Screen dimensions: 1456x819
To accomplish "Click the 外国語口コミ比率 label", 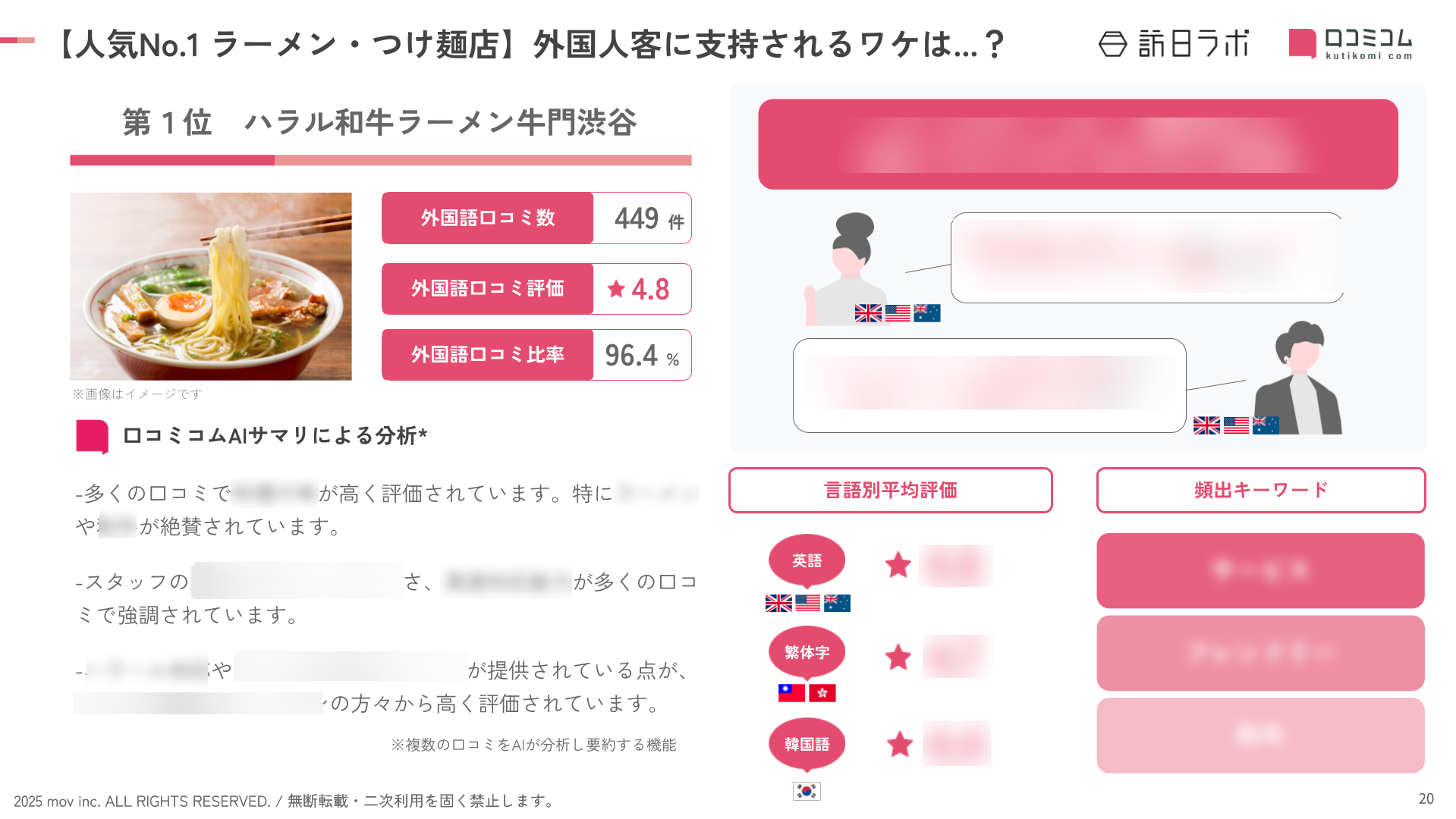I will 487,355.
